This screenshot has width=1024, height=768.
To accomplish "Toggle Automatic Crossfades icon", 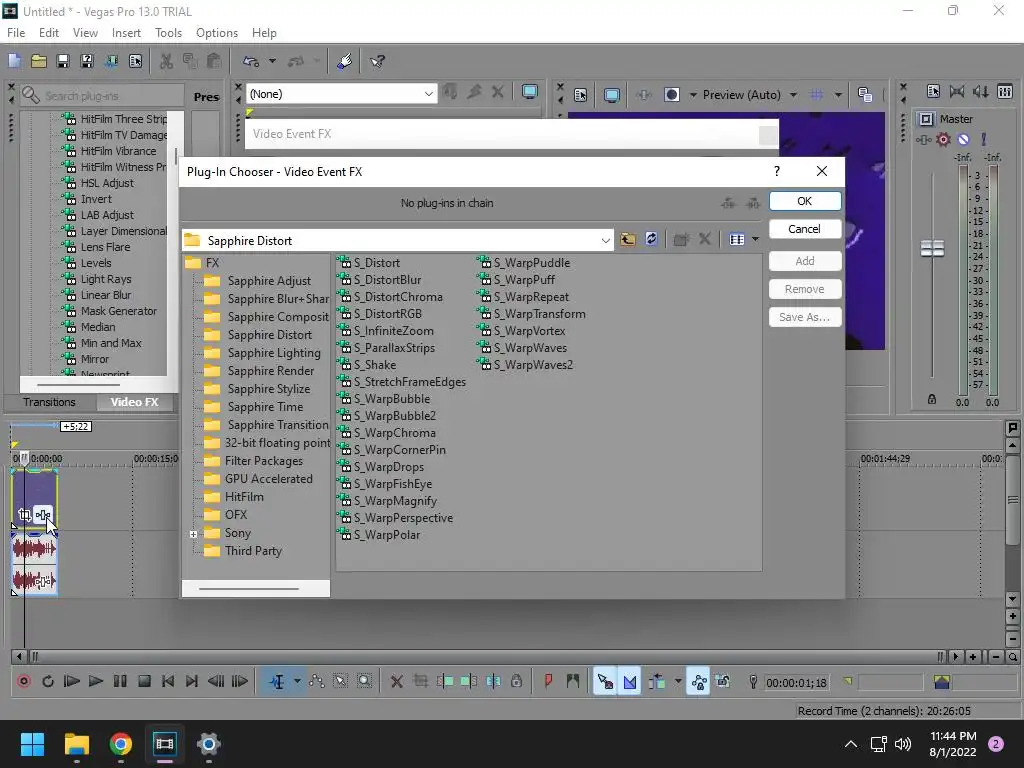I will click(630, 682).
